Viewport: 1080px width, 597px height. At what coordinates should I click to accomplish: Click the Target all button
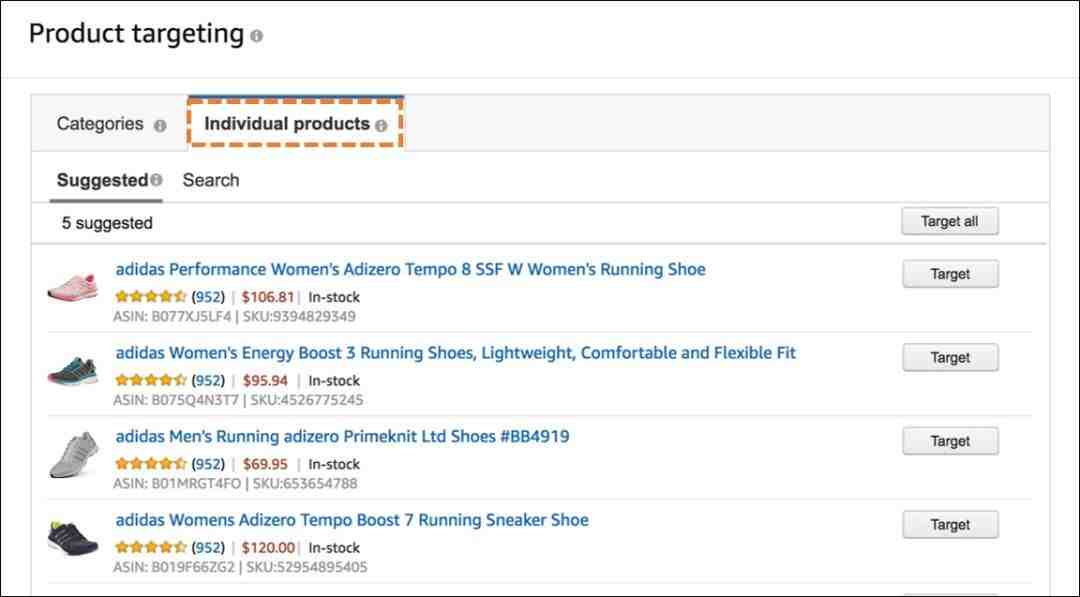(950, 221)
